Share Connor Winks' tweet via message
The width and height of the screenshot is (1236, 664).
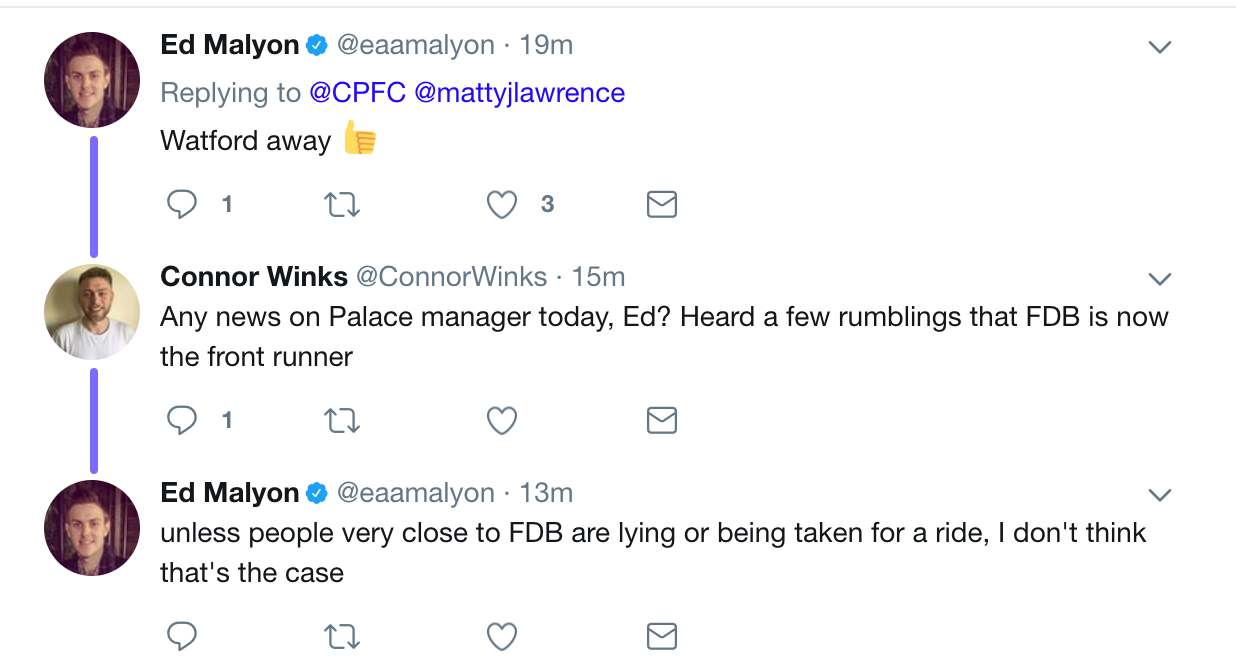click(x=662, y=421)
